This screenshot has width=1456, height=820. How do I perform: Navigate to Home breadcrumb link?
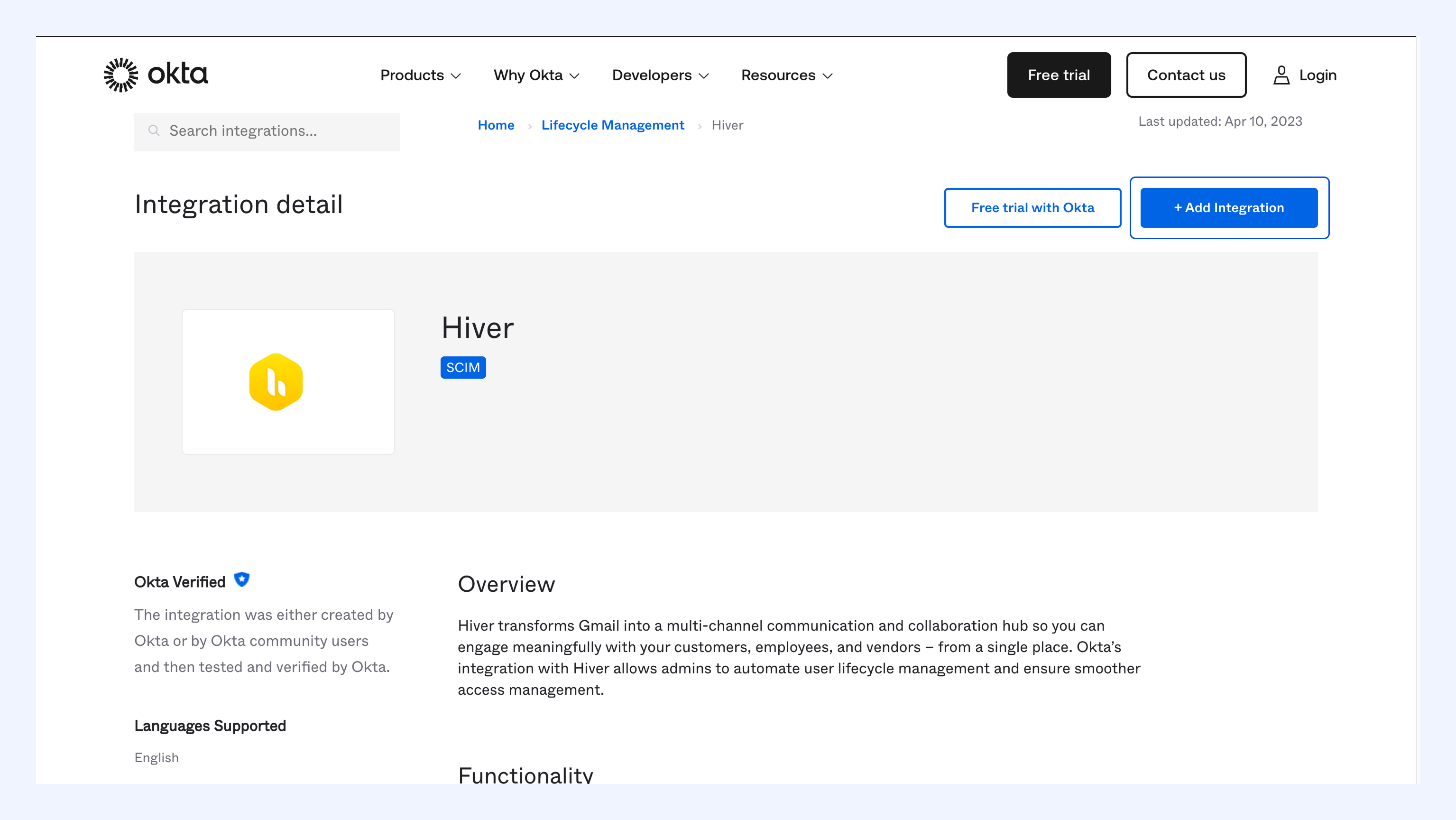[496, 125]
